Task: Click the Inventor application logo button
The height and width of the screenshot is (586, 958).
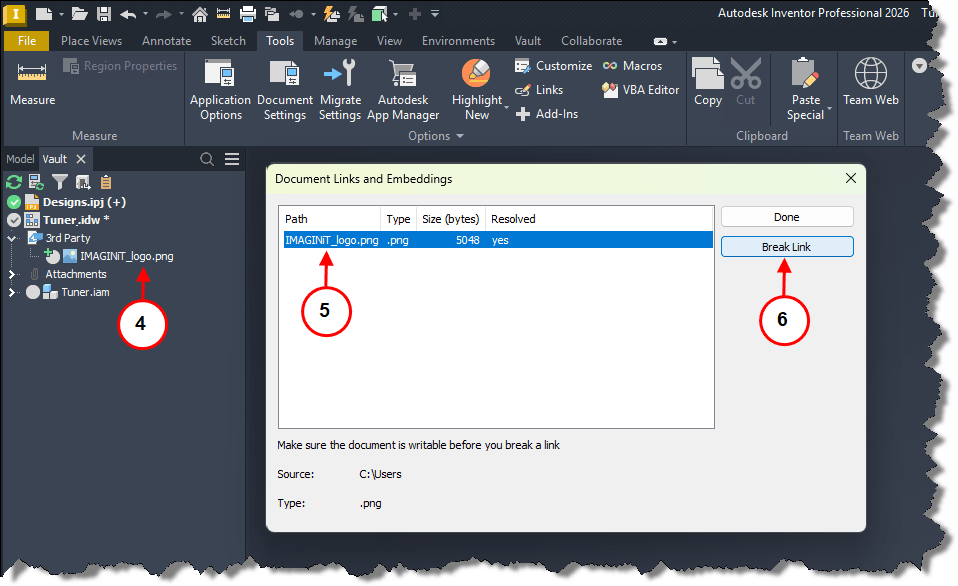Action: pyautogui.click(x=15, y=13)
